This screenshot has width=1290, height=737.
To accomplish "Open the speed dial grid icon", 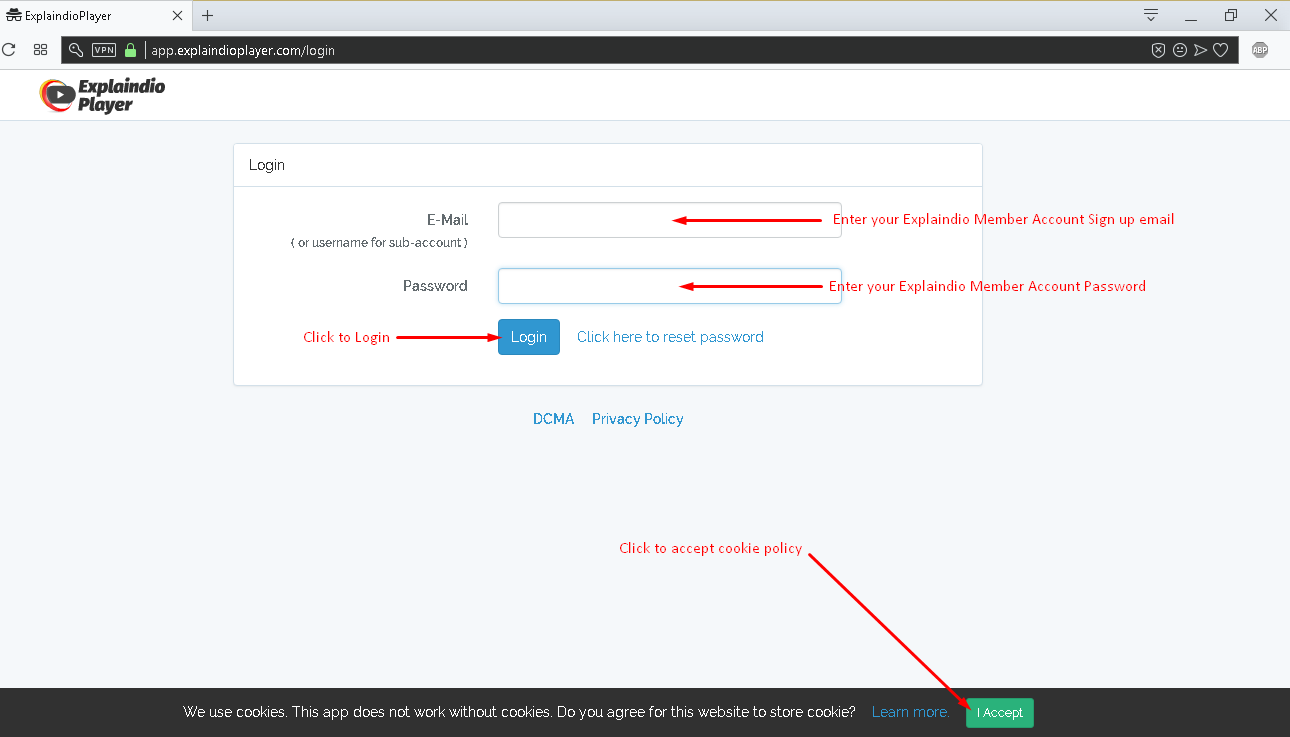I will pos(41,49).
